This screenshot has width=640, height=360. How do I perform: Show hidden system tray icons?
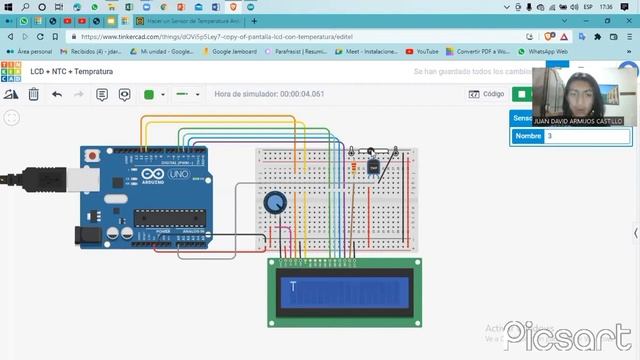[x=507, y=7]
